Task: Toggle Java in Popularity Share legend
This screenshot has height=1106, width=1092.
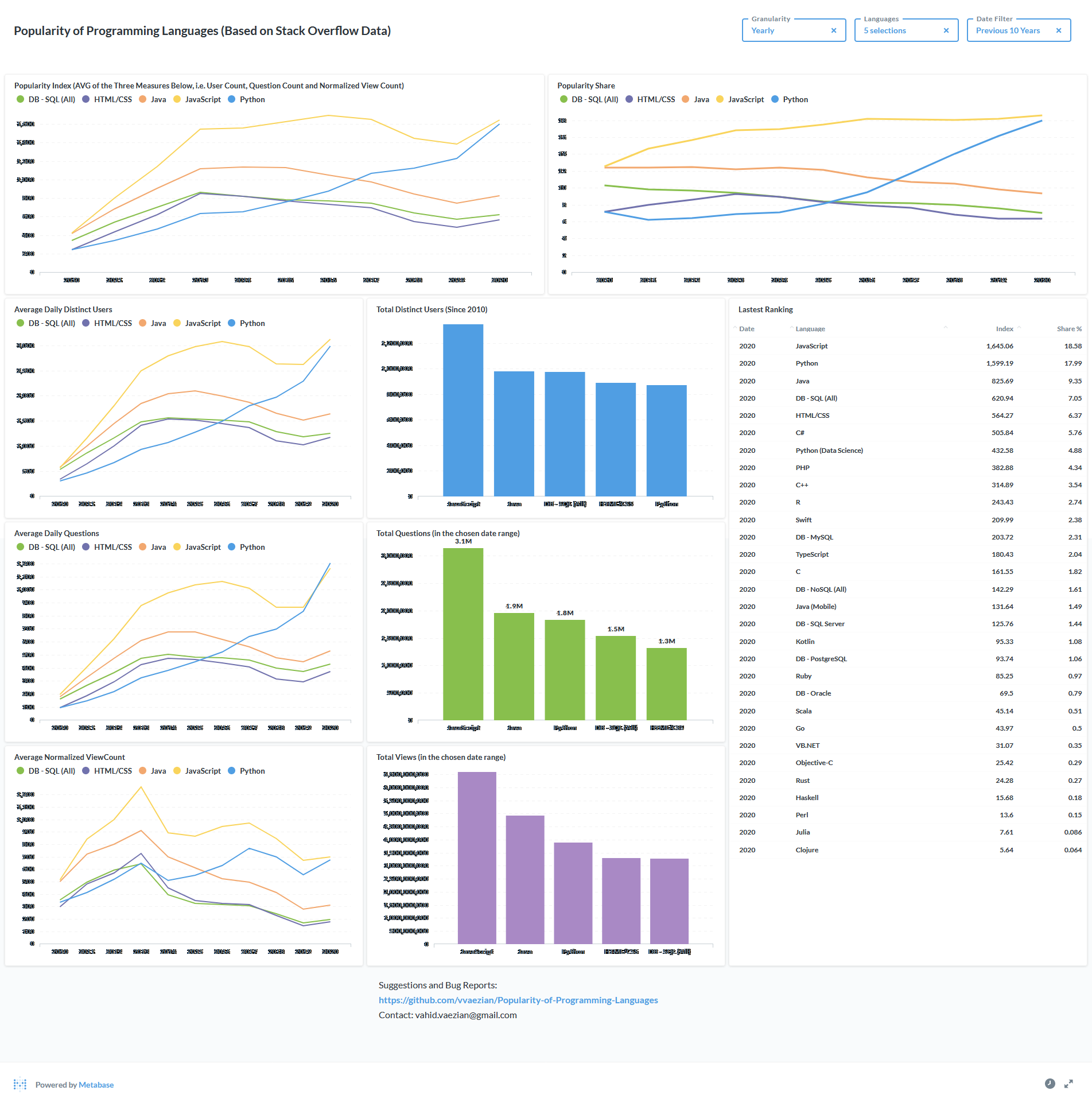Action: pos(695,99)
